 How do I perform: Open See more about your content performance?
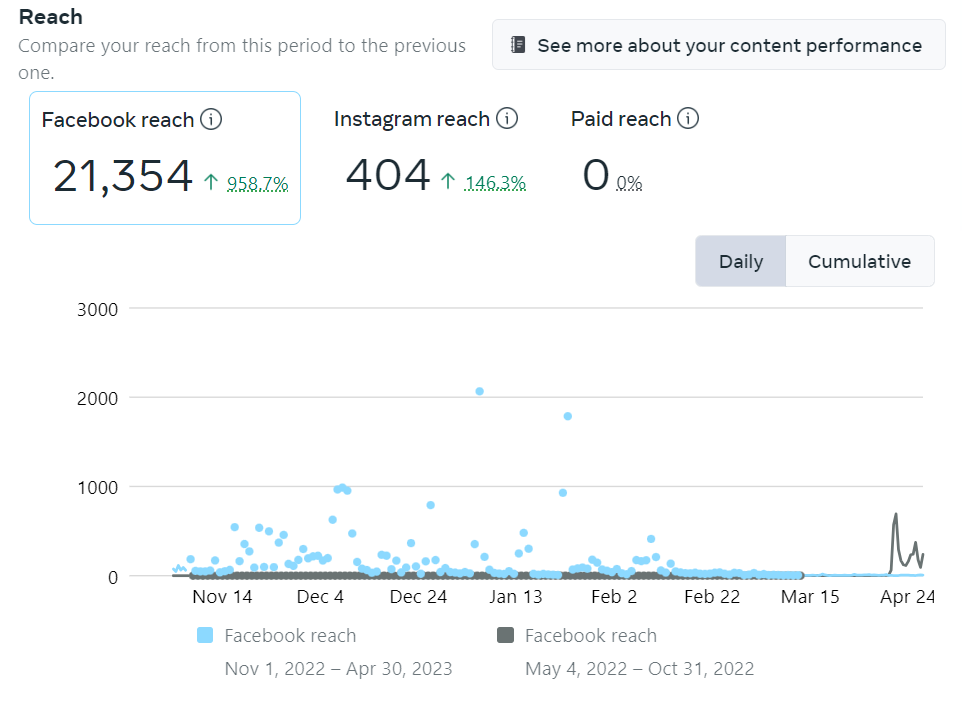click(x=718, y=45)
